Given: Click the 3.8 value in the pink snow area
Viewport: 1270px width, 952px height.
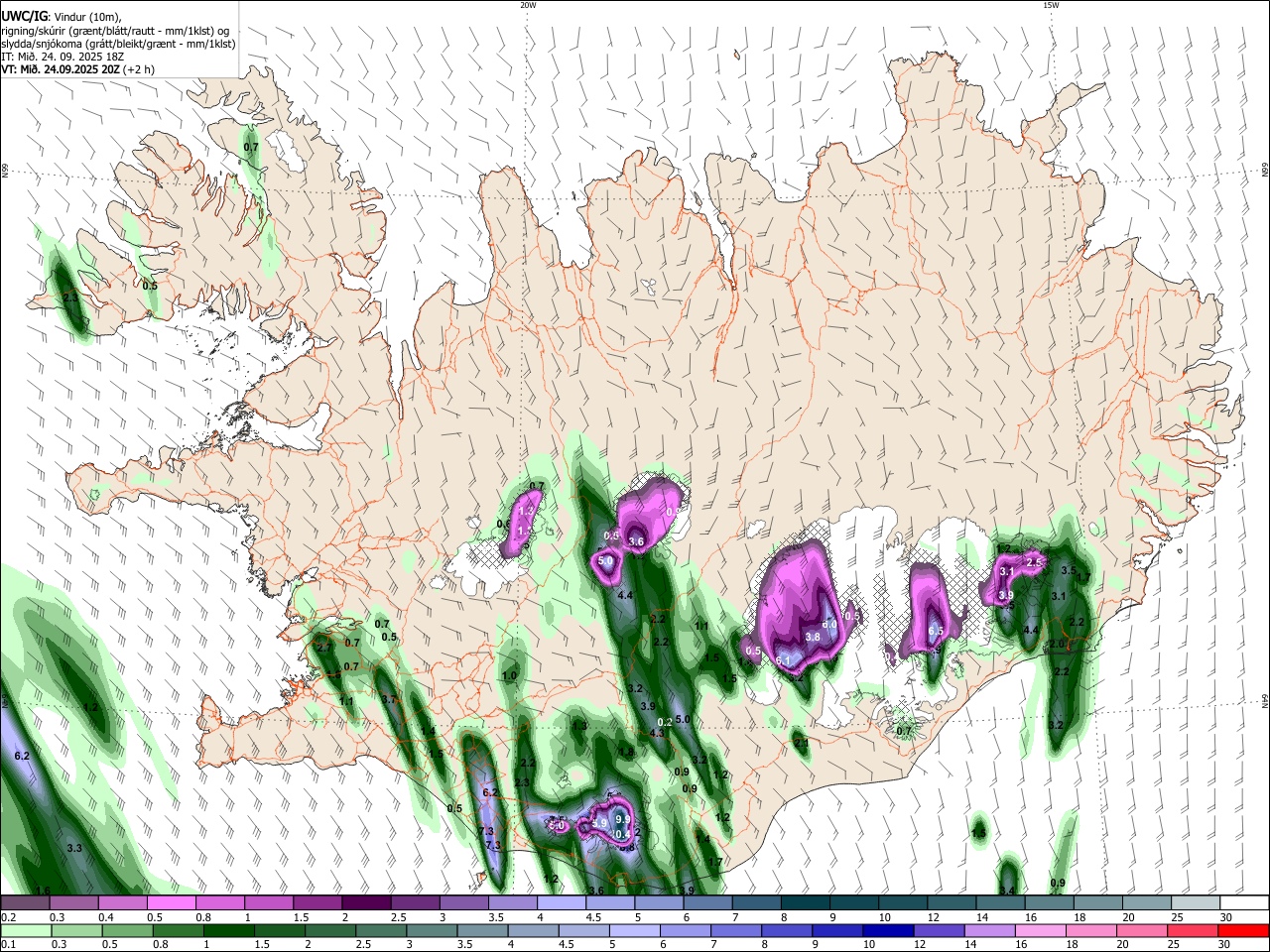Looking at the screenshot, I should point(813,637).
